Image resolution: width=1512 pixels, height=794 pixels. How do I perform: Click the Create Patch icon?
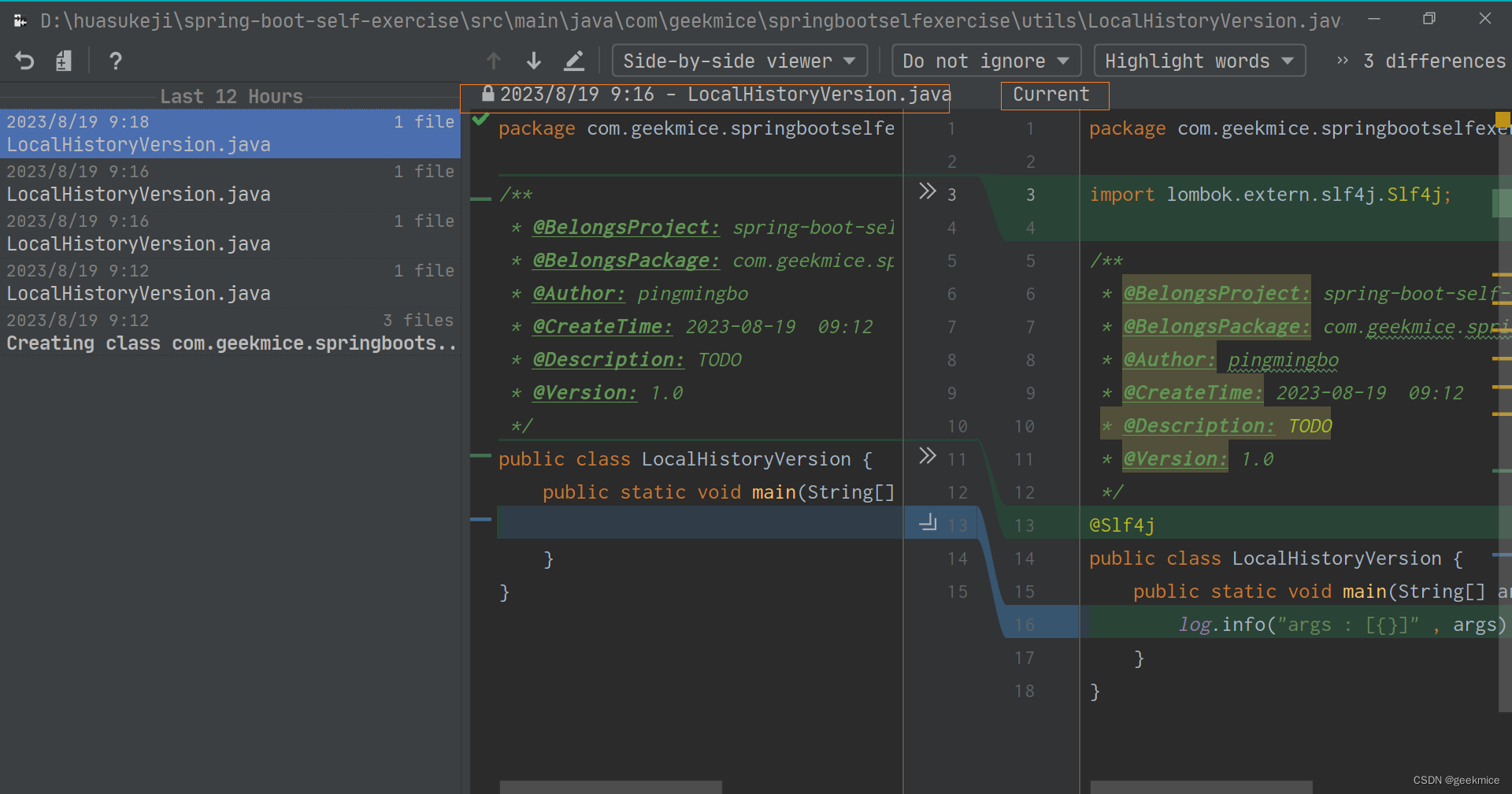coord(64,61)
